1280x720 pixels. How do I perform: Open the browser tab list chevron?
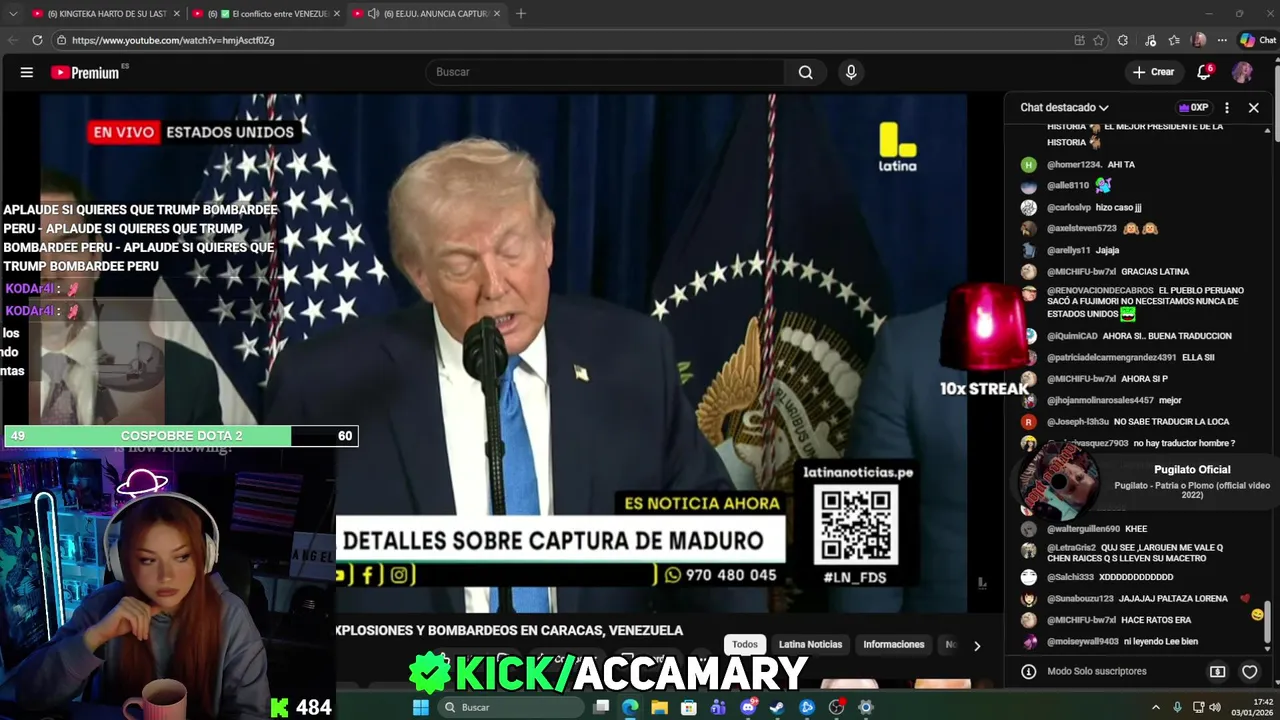pyautogui.click(x=13, y=14)
